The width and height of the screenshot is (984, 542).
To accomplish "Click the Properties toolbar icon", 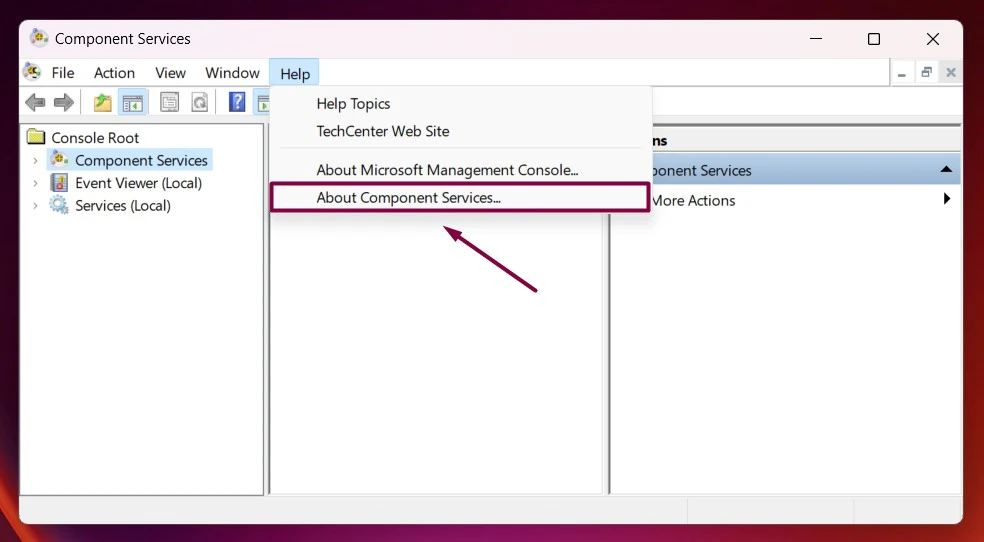I will (169, 102).
